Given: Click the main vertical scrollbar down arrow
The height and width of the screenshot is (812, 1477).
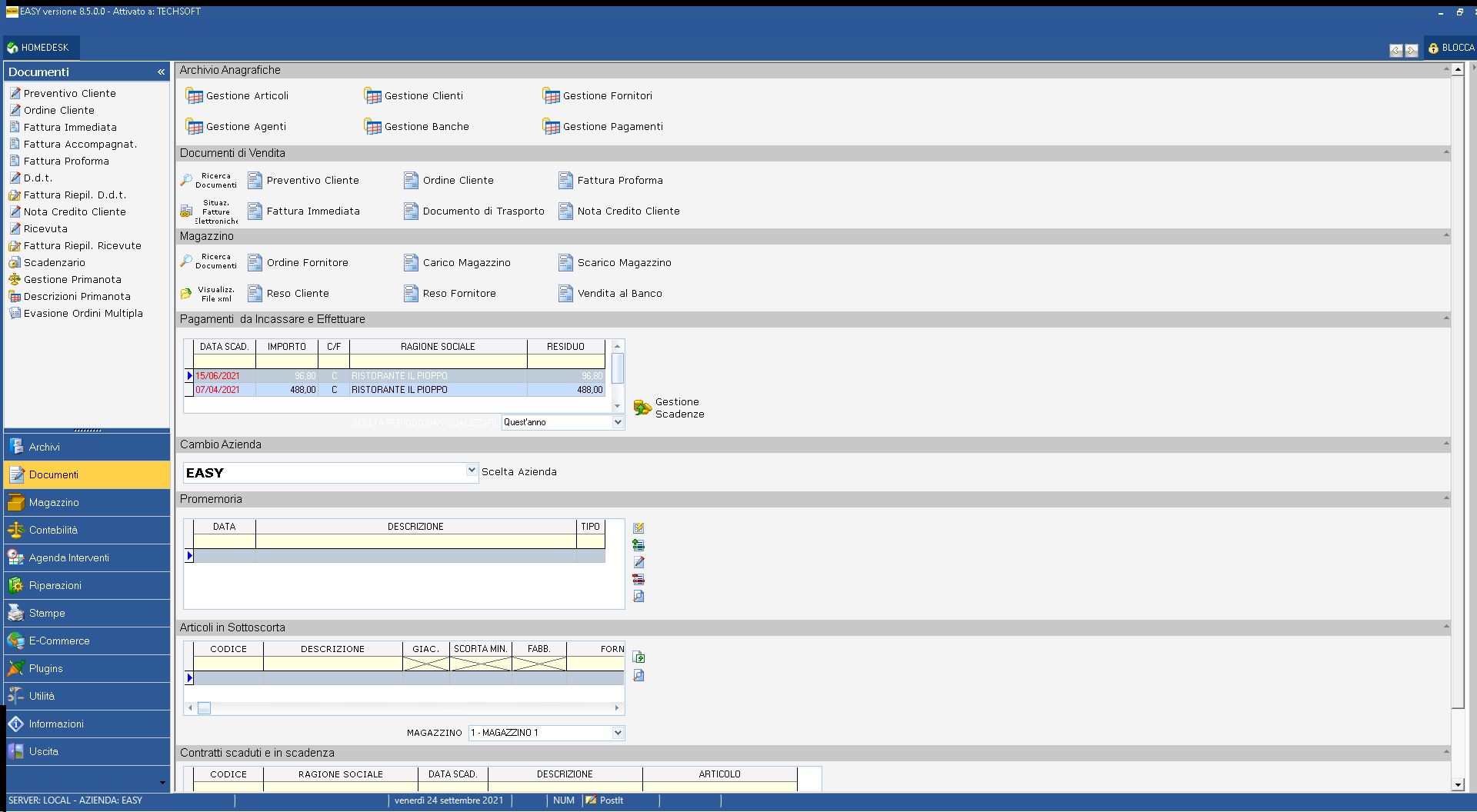Looking at the screenshot, I should pyautogui.click(x=1457, y=784).
